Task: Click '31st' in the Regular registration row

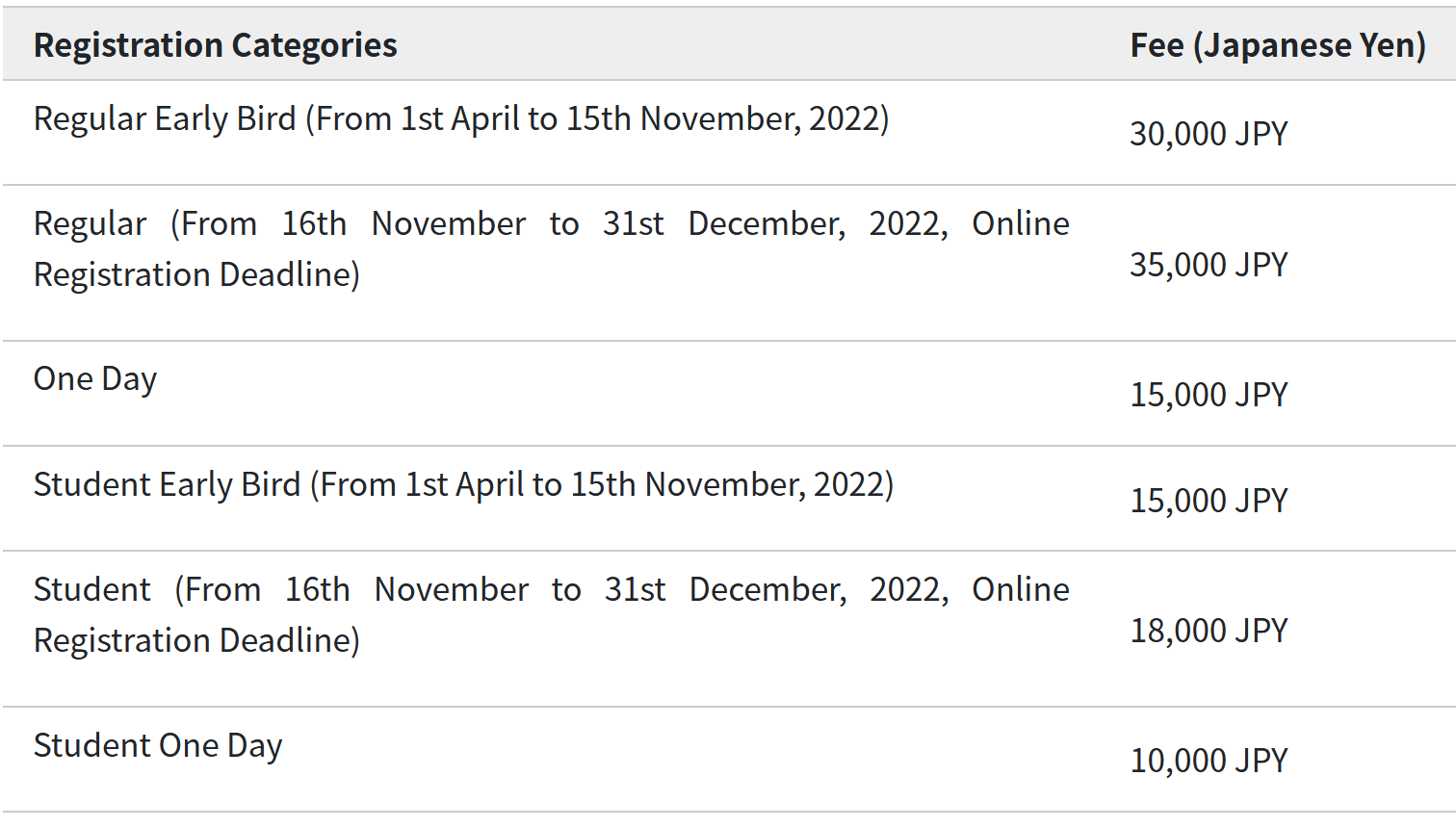Action: coord(633,224)
